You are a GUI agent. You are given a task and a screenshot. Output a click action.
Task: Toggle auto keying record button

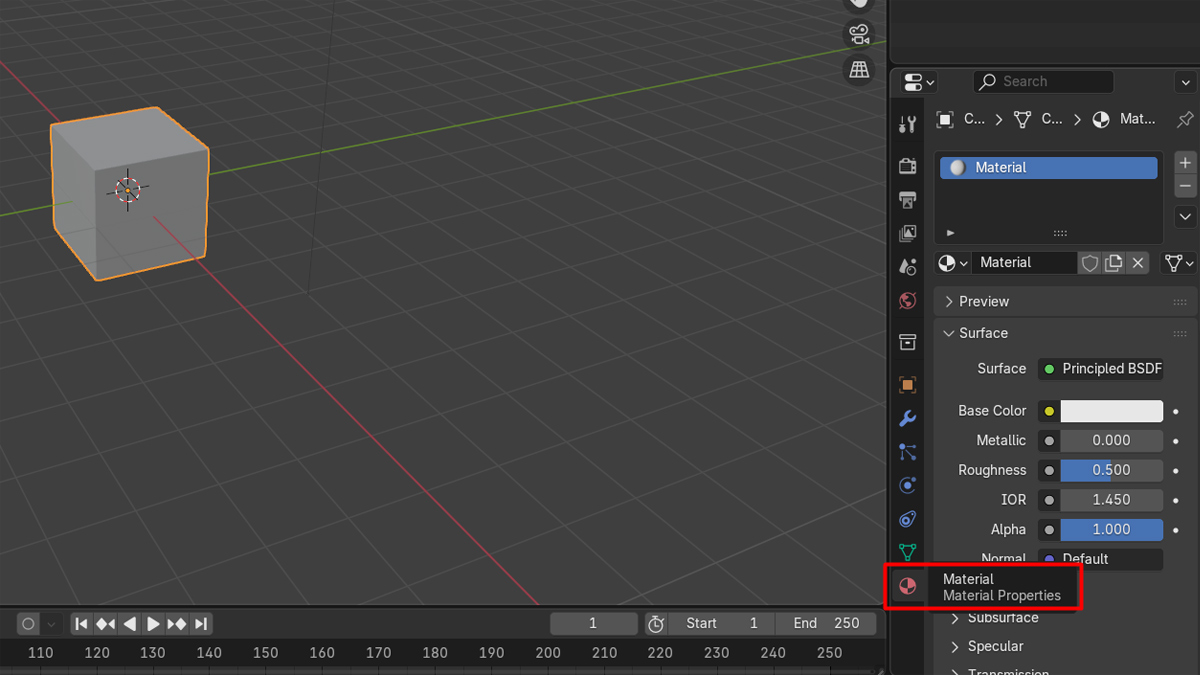coord(28,624)
